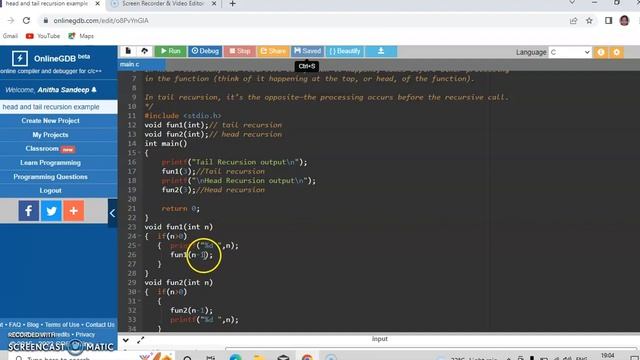
Task: Start debugging with Debug button
Action: pyautogui.click(x=205, y=51)
